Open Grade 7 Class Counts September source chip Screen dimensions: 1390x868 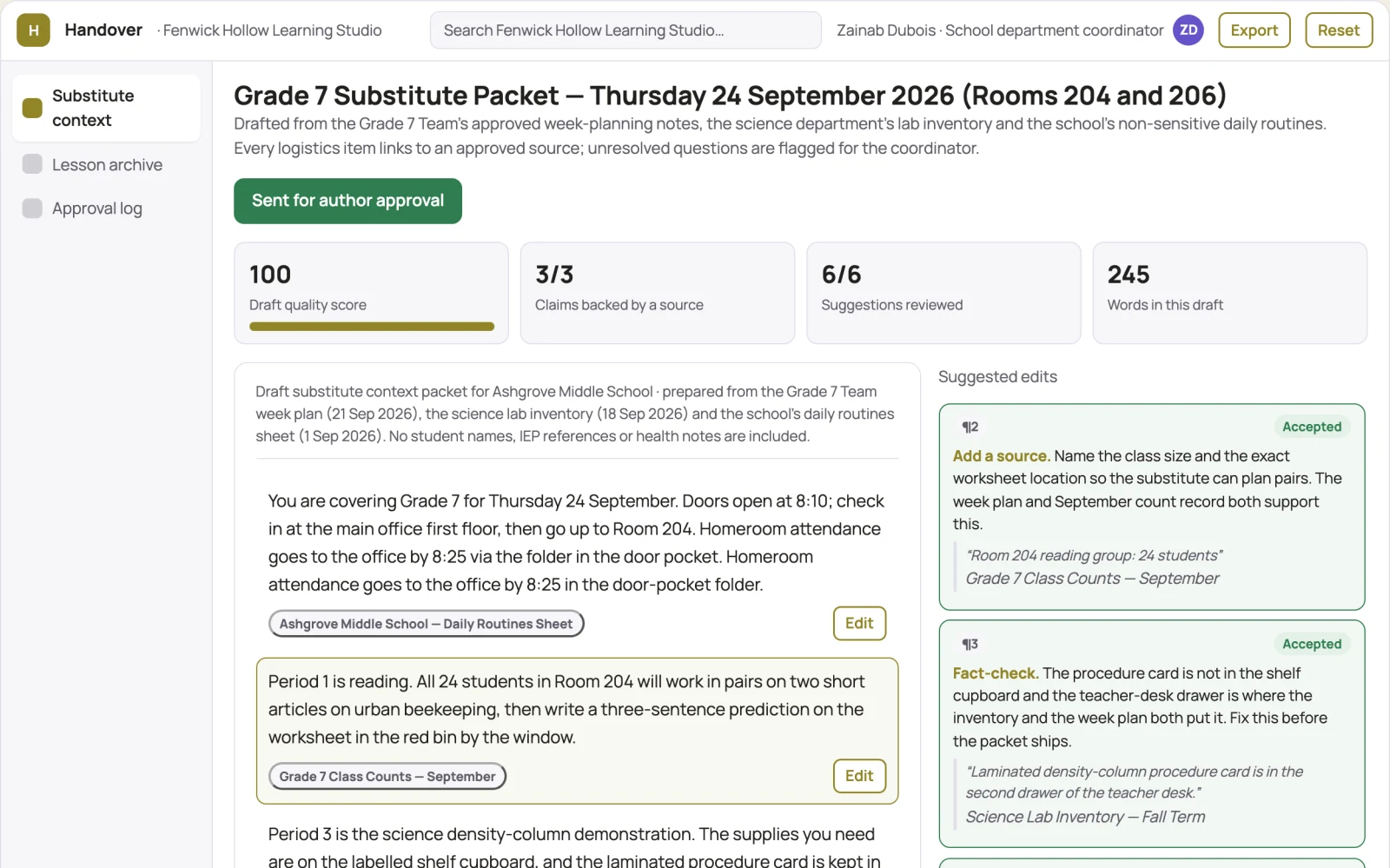pos(387,777)
